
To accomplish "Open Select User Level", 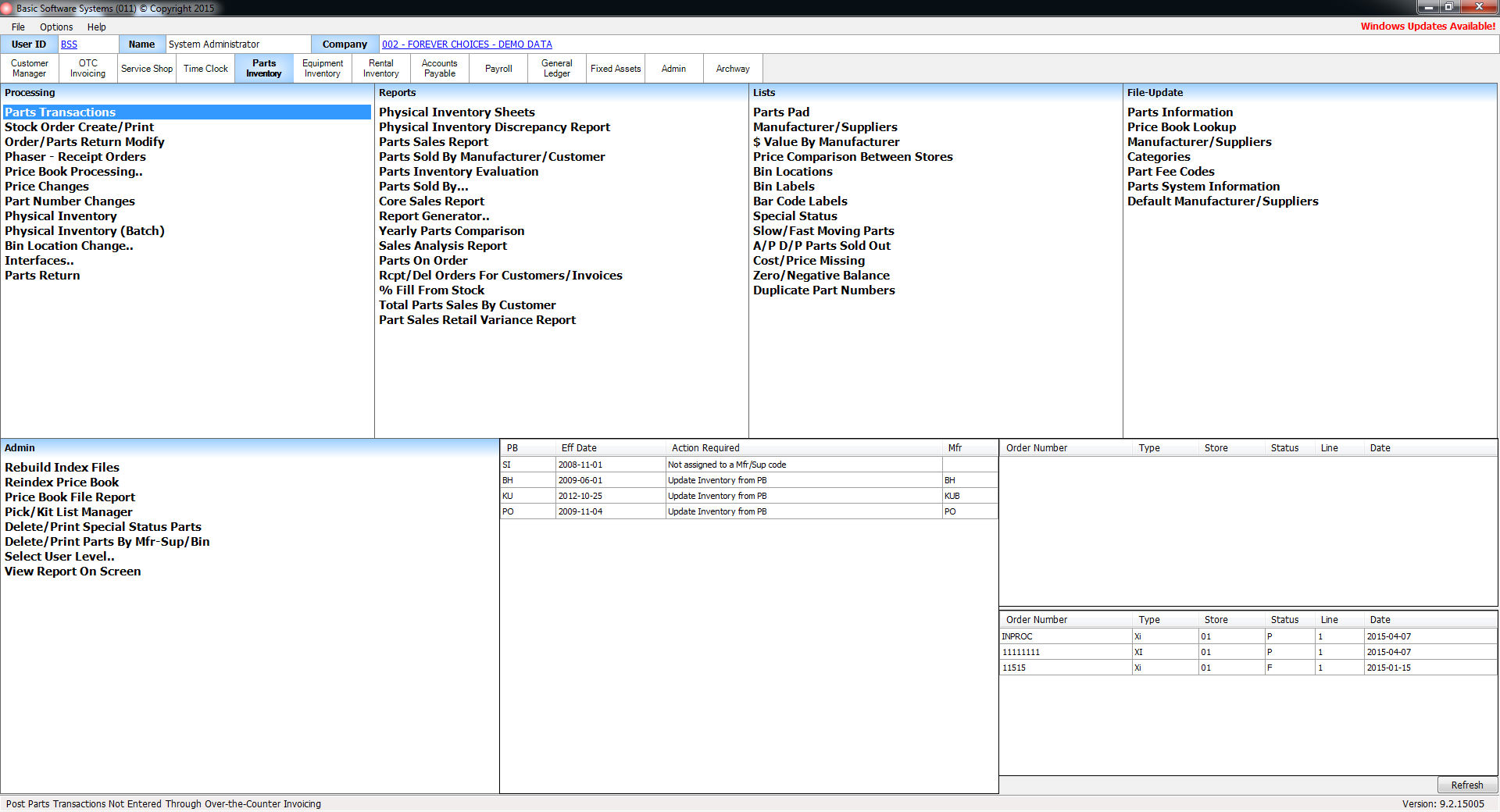I will click(59, 557).
